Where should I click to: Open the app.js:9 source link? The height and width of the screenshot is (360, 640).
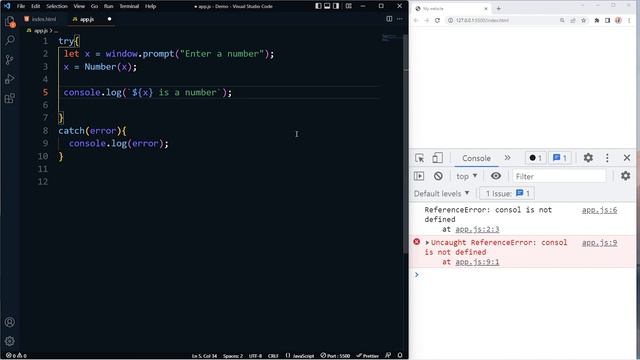pos(599,243)
